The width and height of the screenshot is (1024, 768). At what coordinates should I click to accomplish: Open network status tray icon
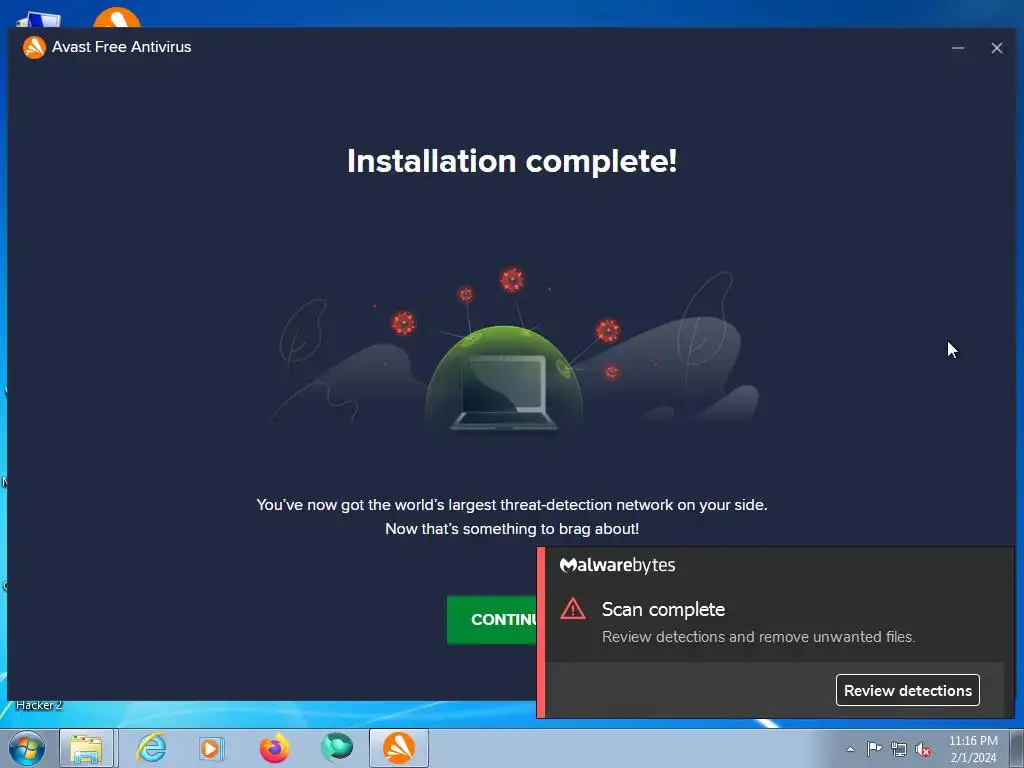tap(899, 749)
